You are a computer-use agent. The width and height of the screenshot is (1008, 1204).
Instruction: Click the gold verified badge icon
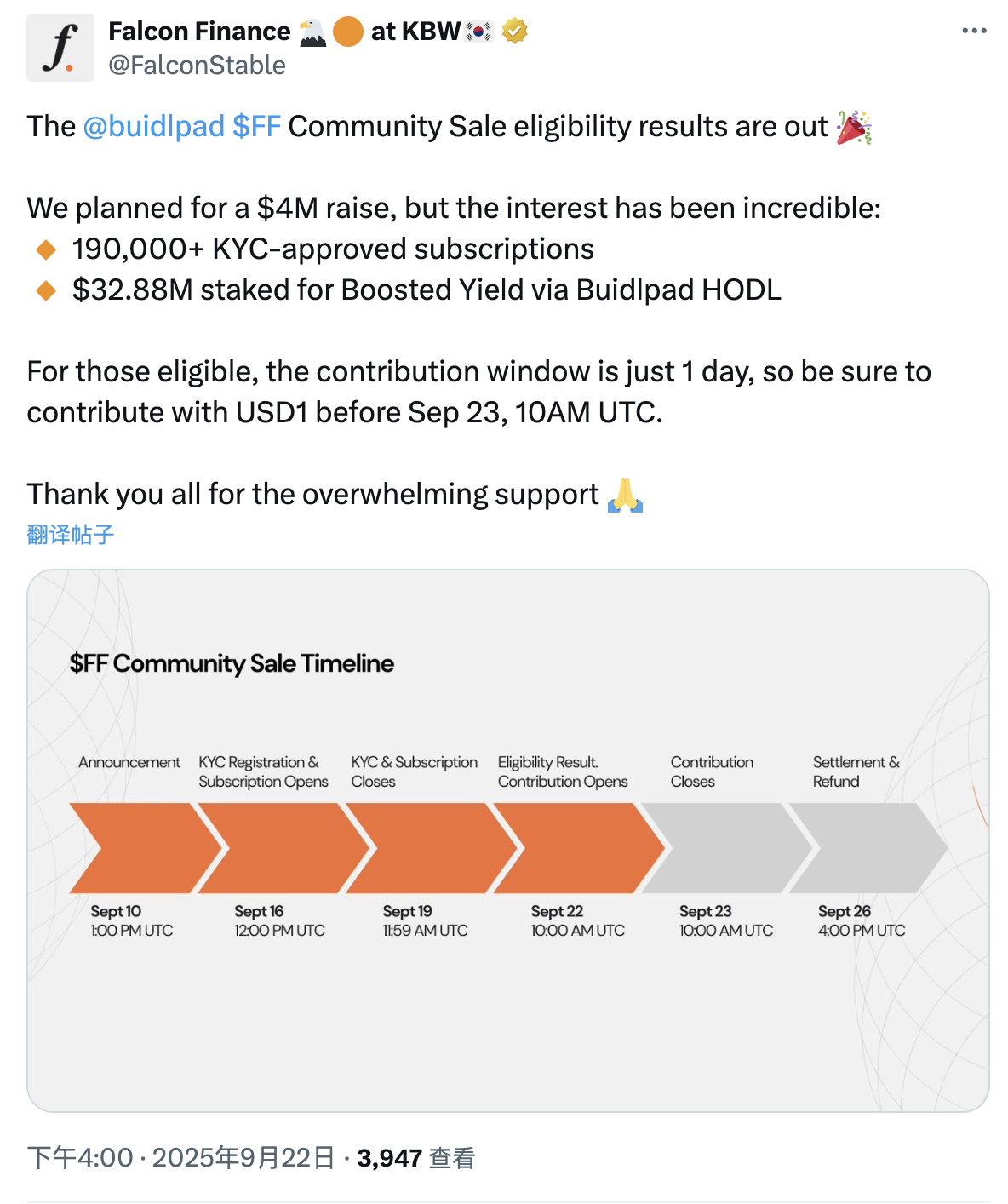(x=514, y=32)
